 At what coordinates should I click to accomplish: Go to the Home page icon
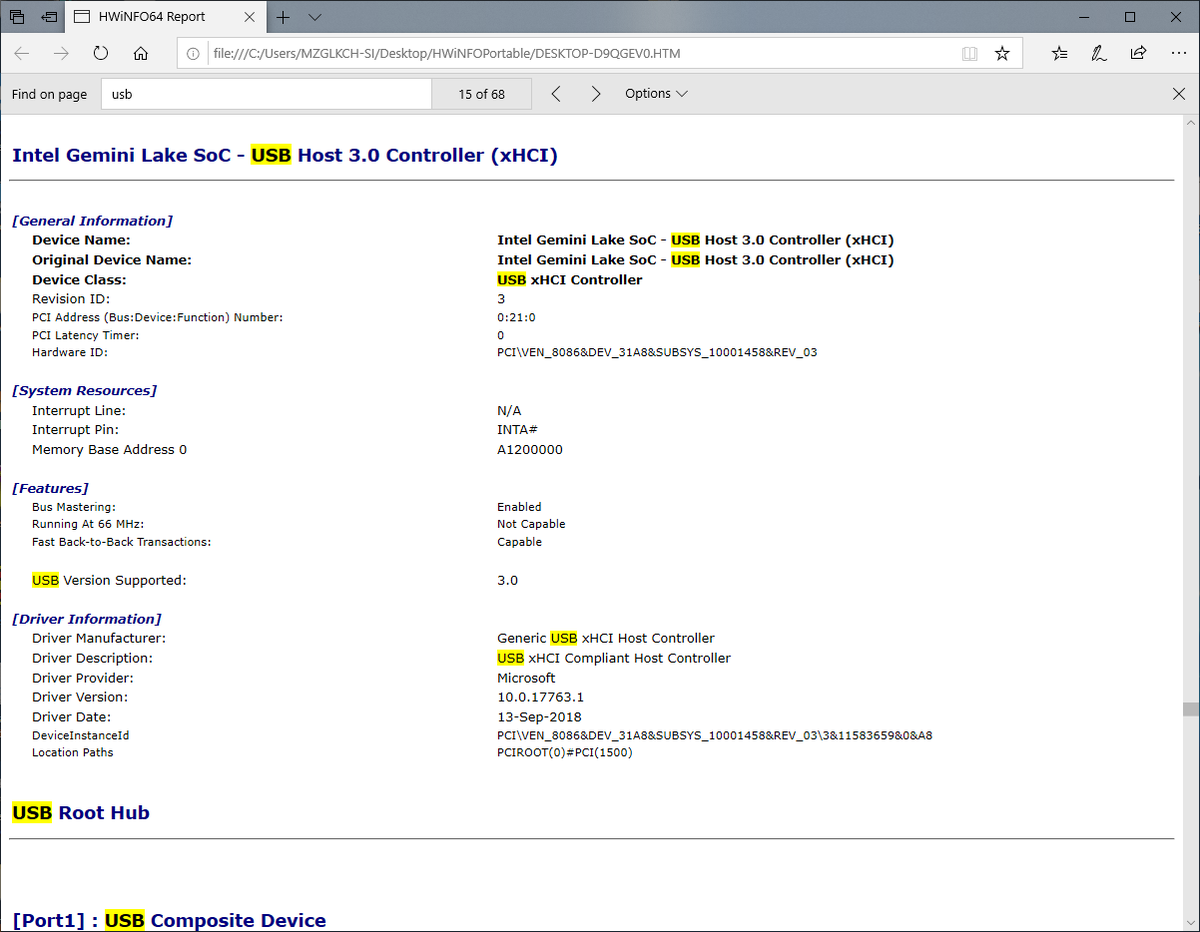(141, 53)
